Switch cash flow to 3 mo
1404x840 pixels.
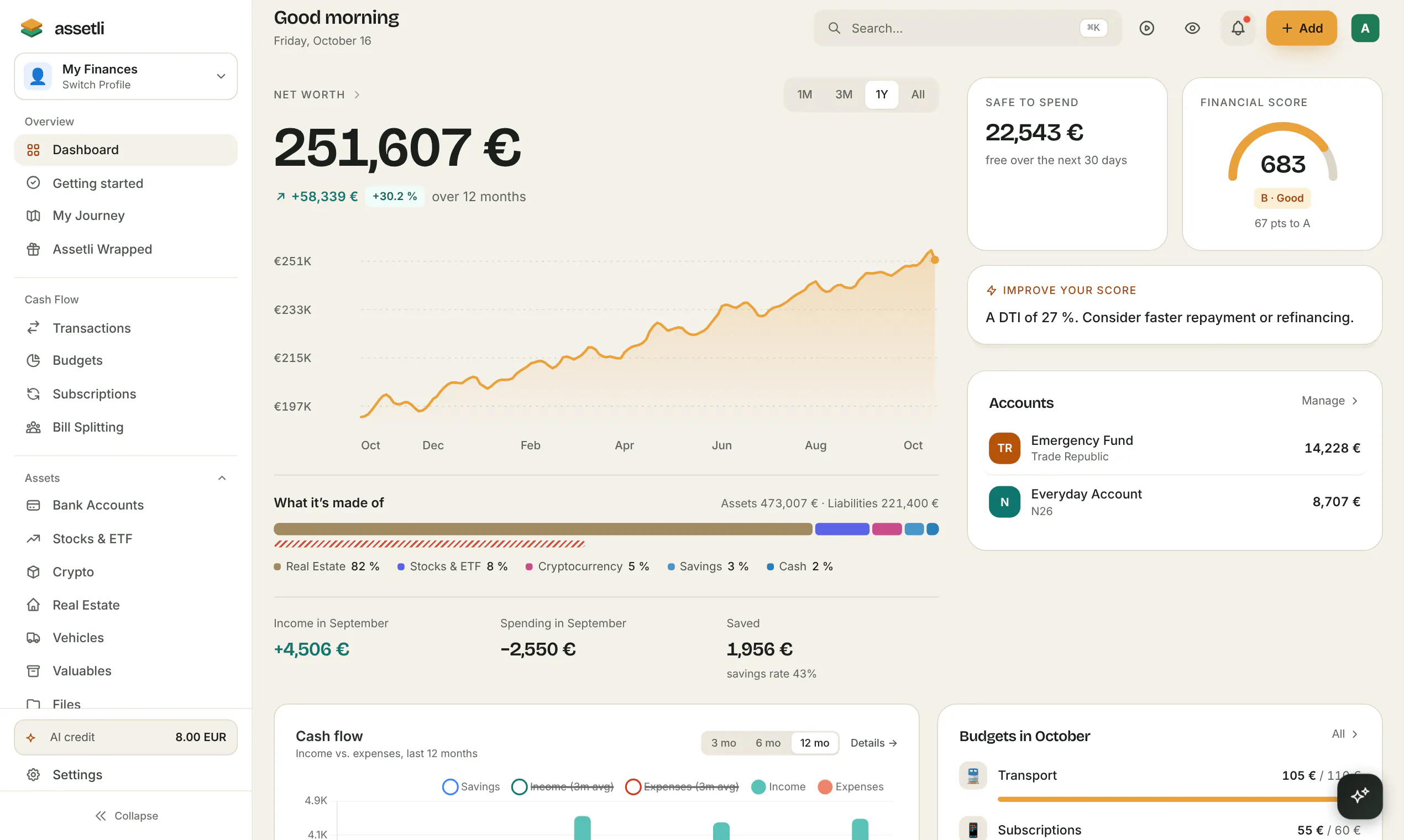[x=724, y=743]
